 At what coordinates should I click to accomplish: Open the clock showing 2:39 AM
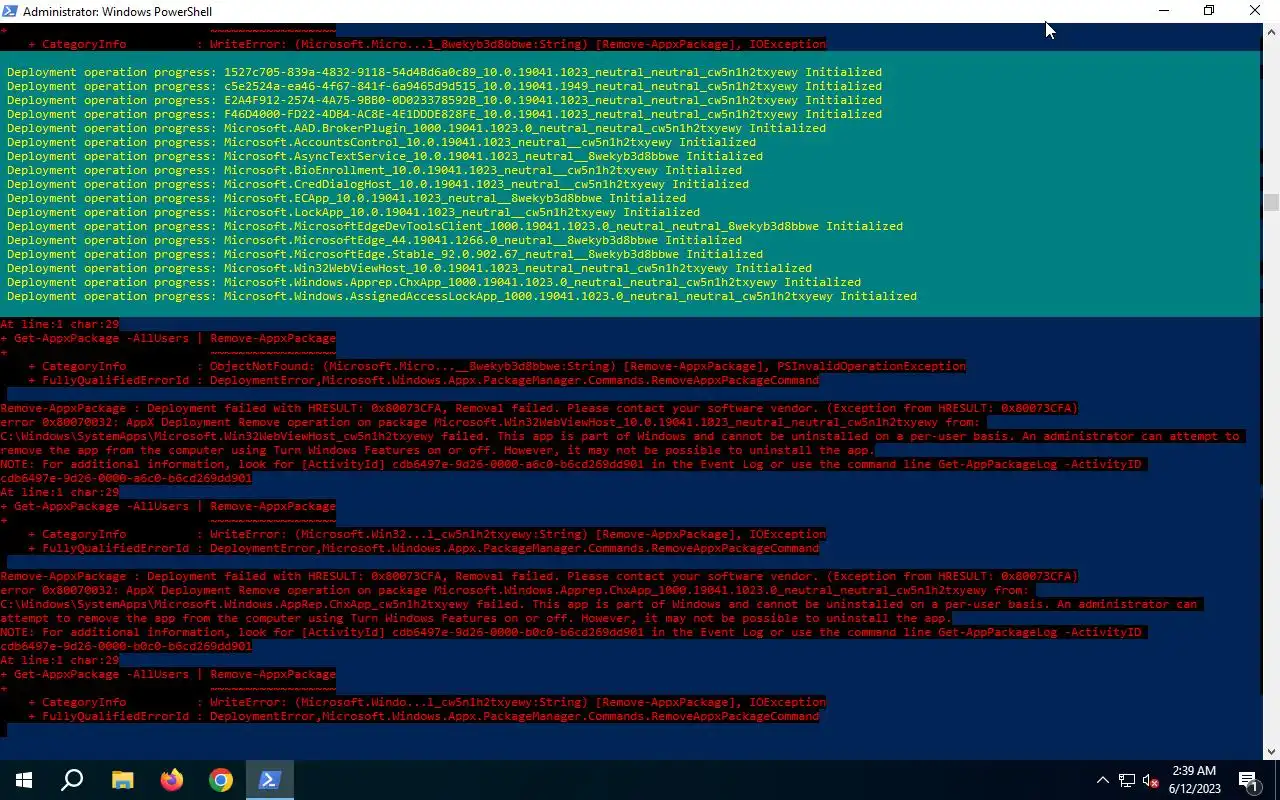click(1194, 780)
